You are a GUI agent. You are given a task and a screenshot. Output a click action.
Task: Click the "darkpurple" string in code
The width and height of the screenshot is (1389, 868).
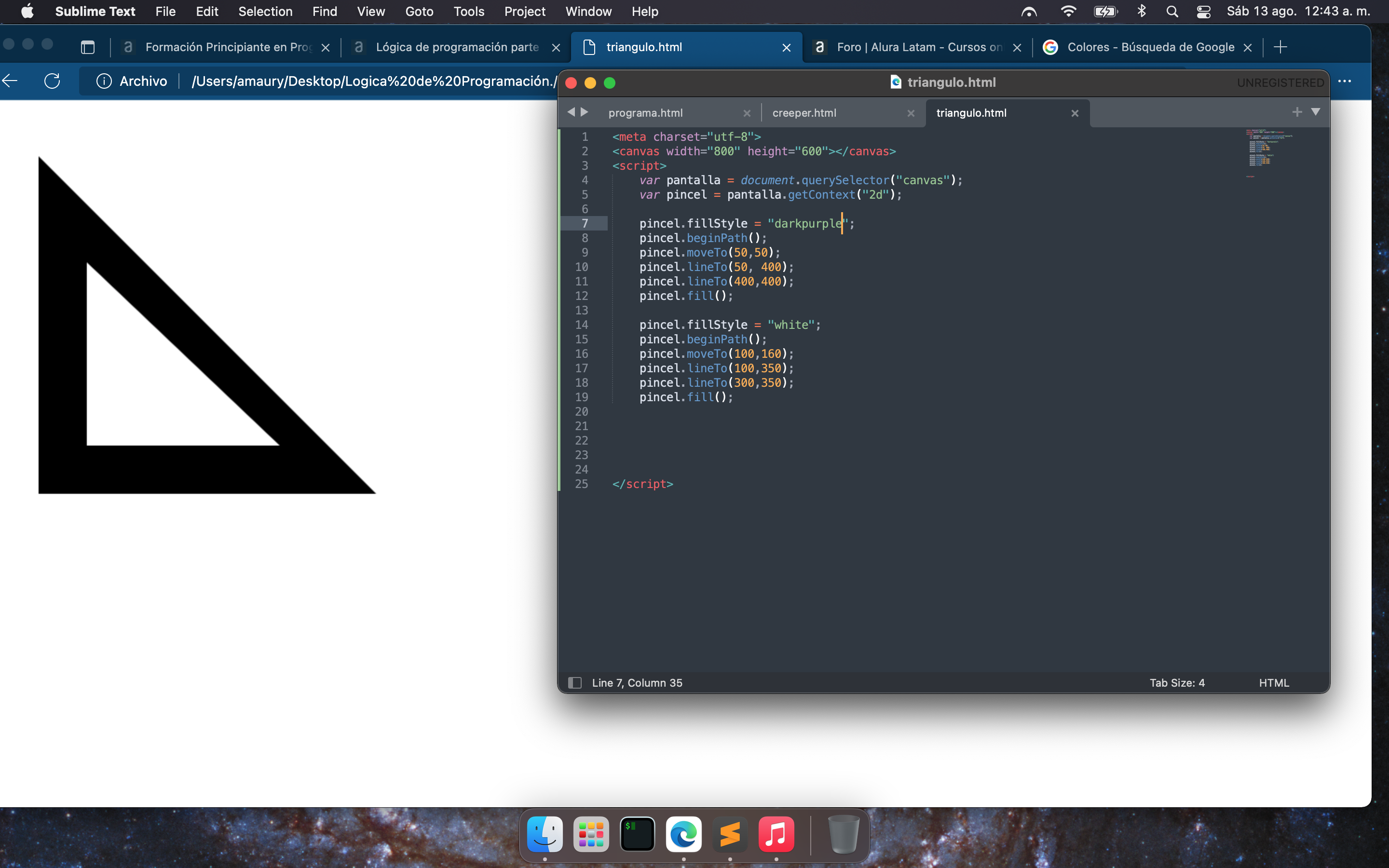(808, 223)
